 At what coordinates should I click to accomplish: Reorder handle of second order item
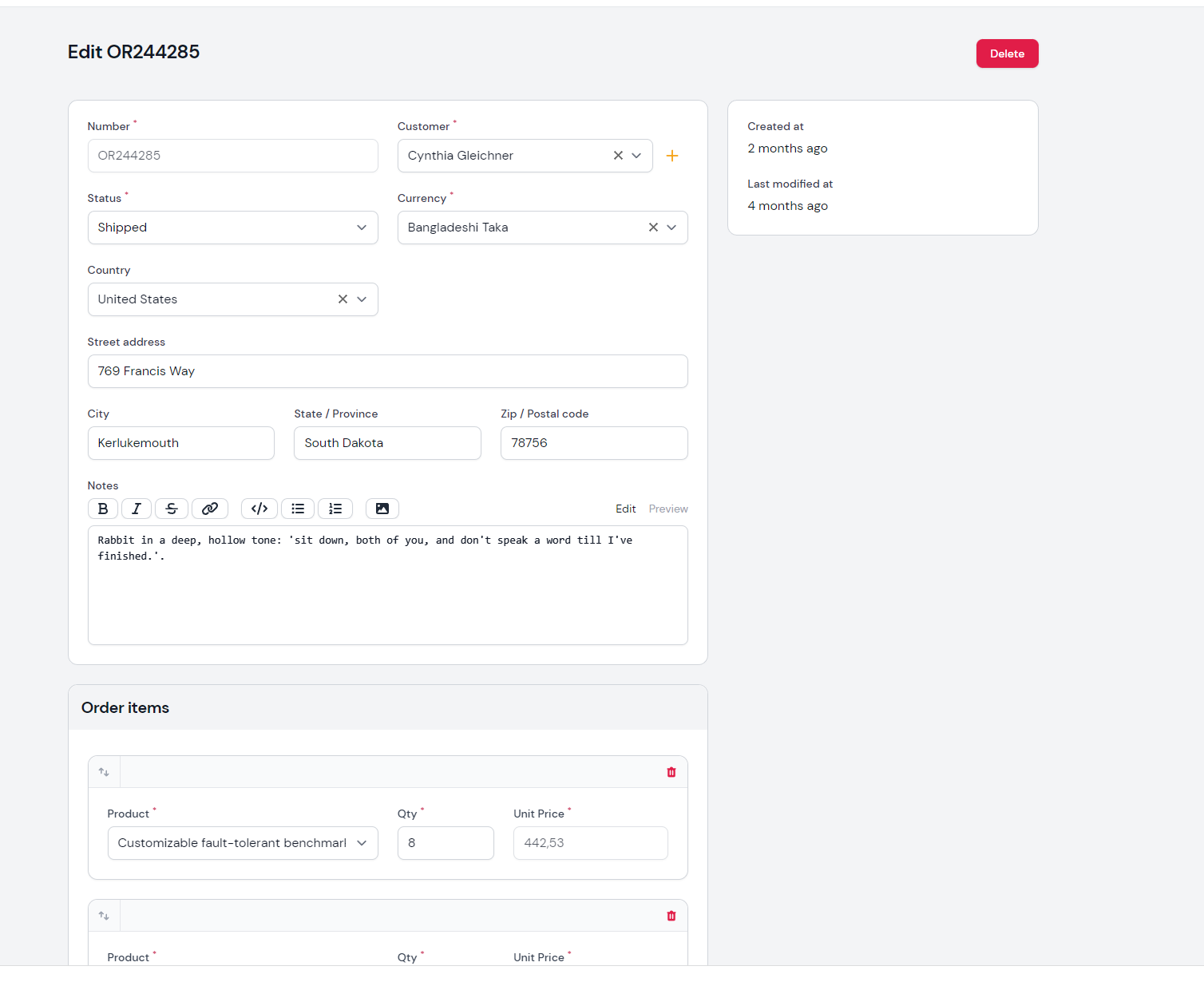[x=104, y=916]
